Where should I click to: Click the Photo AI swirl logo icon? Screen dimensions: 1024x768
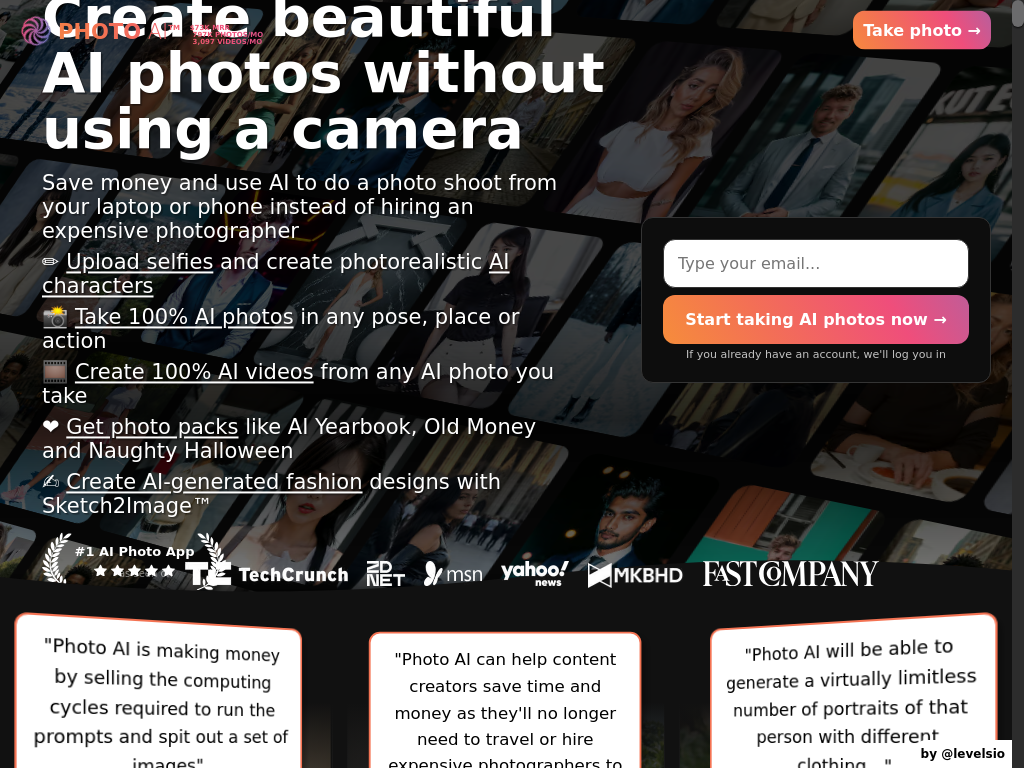point(35,31)
